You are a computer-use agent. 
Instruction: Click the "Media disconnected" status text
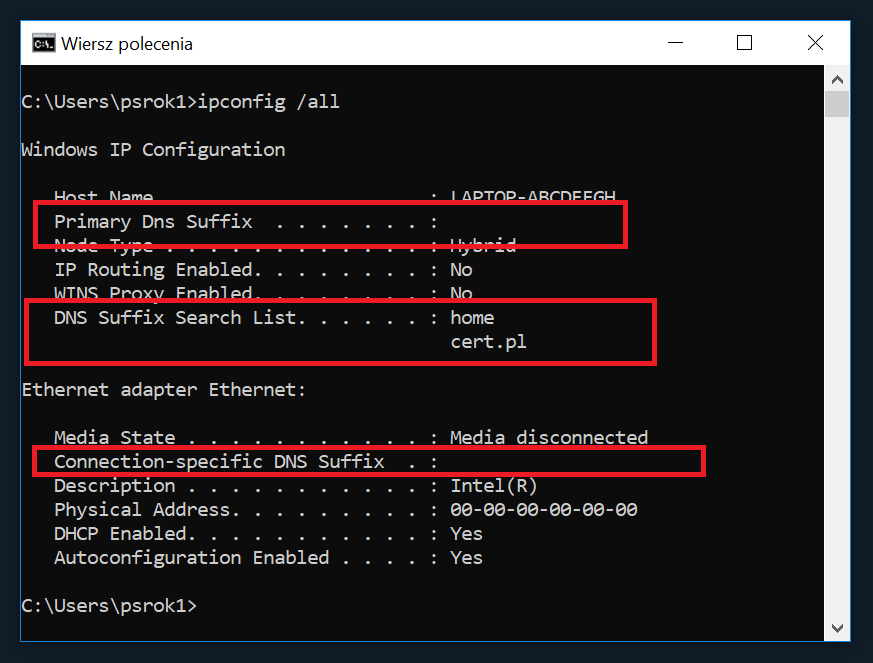tap(549, 438)
